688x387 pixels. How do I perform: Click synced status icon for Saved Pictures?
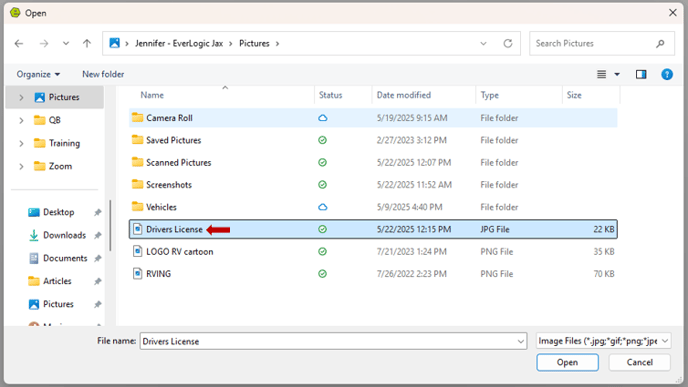[322, 140]
